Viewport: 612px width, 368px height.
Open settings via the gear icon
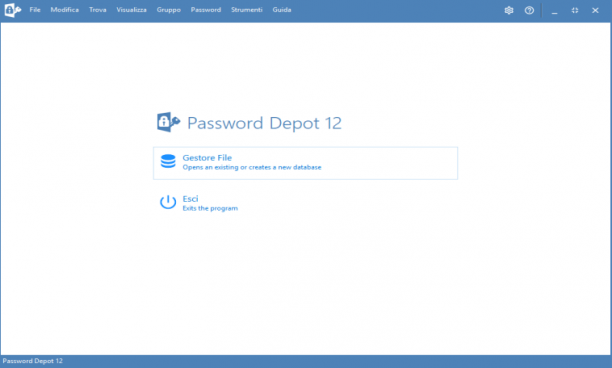509,11
